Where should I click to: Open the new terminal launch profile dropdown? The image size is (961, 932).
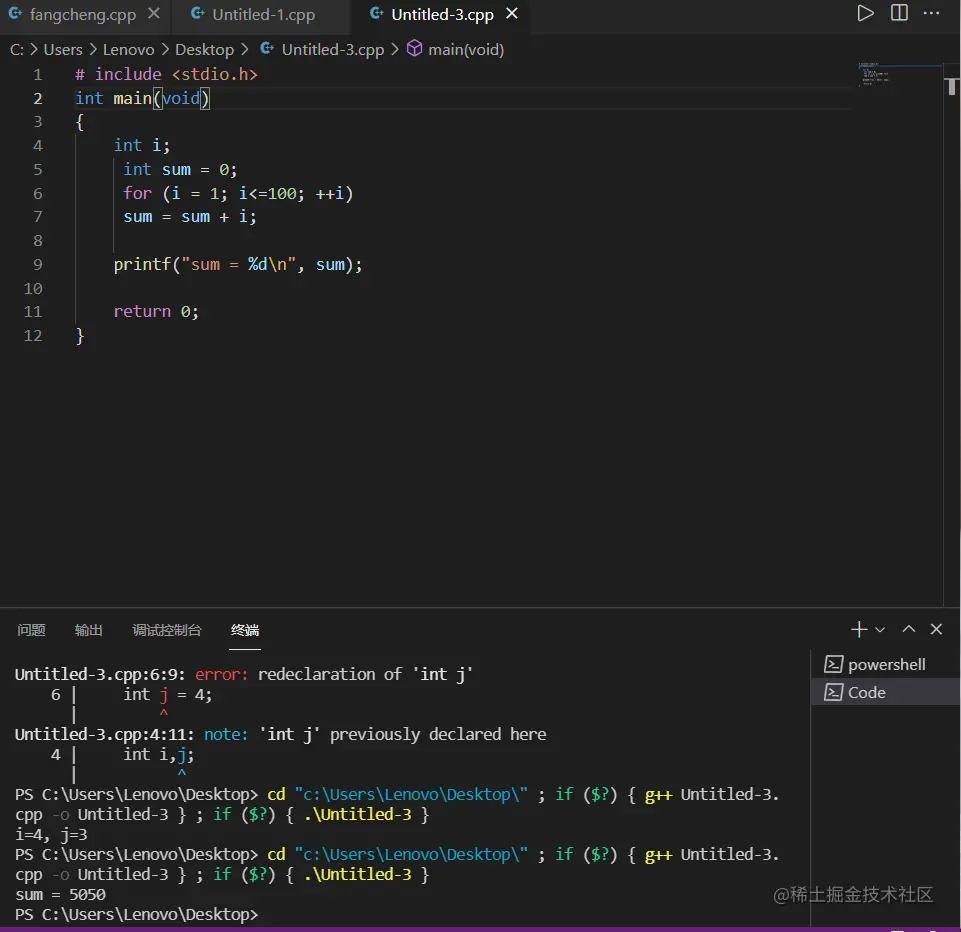tap(880, 629)
